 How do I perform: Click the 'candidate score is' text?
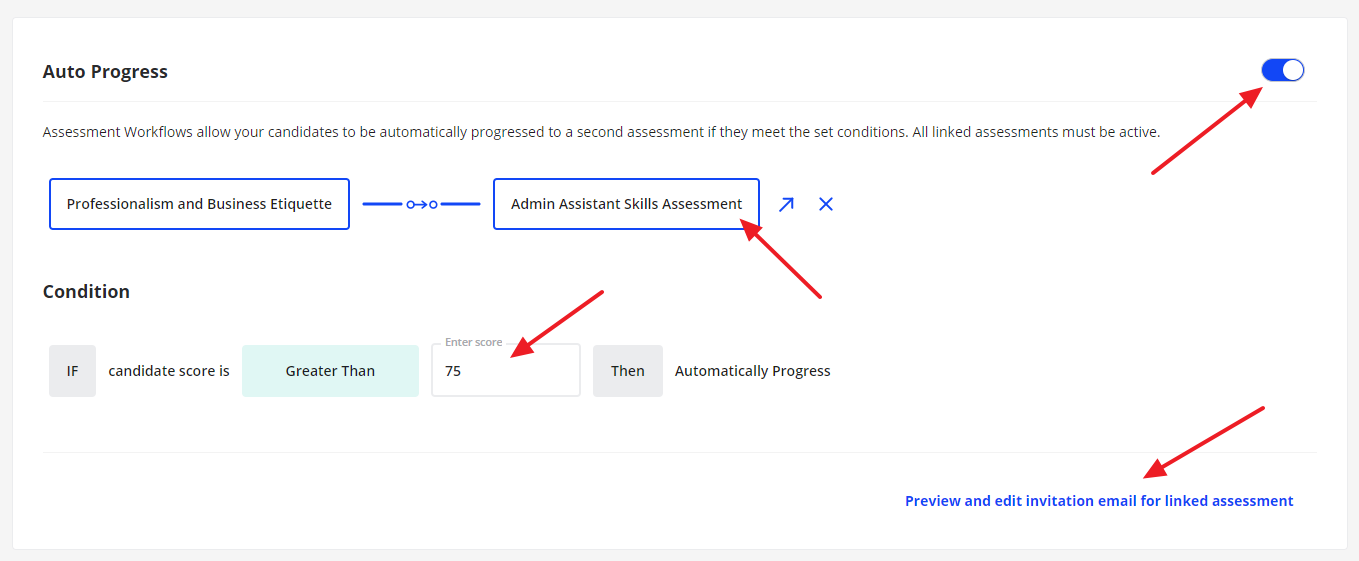tap(169, 371)
